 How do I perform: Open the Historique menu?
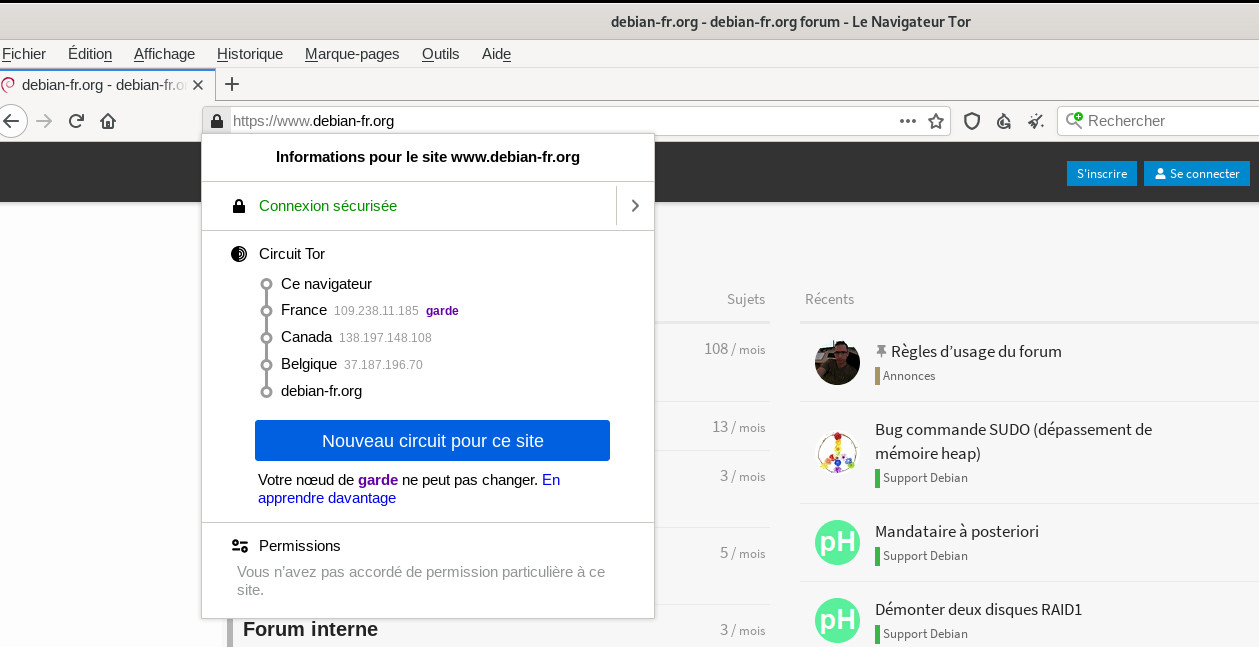[x=250, y=54]
